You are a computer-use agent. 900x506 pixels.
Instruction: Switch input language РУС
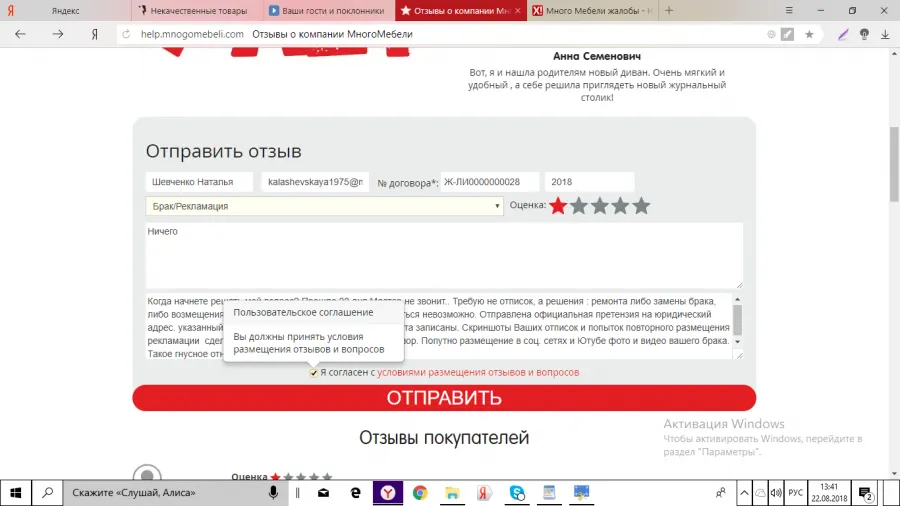796,493
